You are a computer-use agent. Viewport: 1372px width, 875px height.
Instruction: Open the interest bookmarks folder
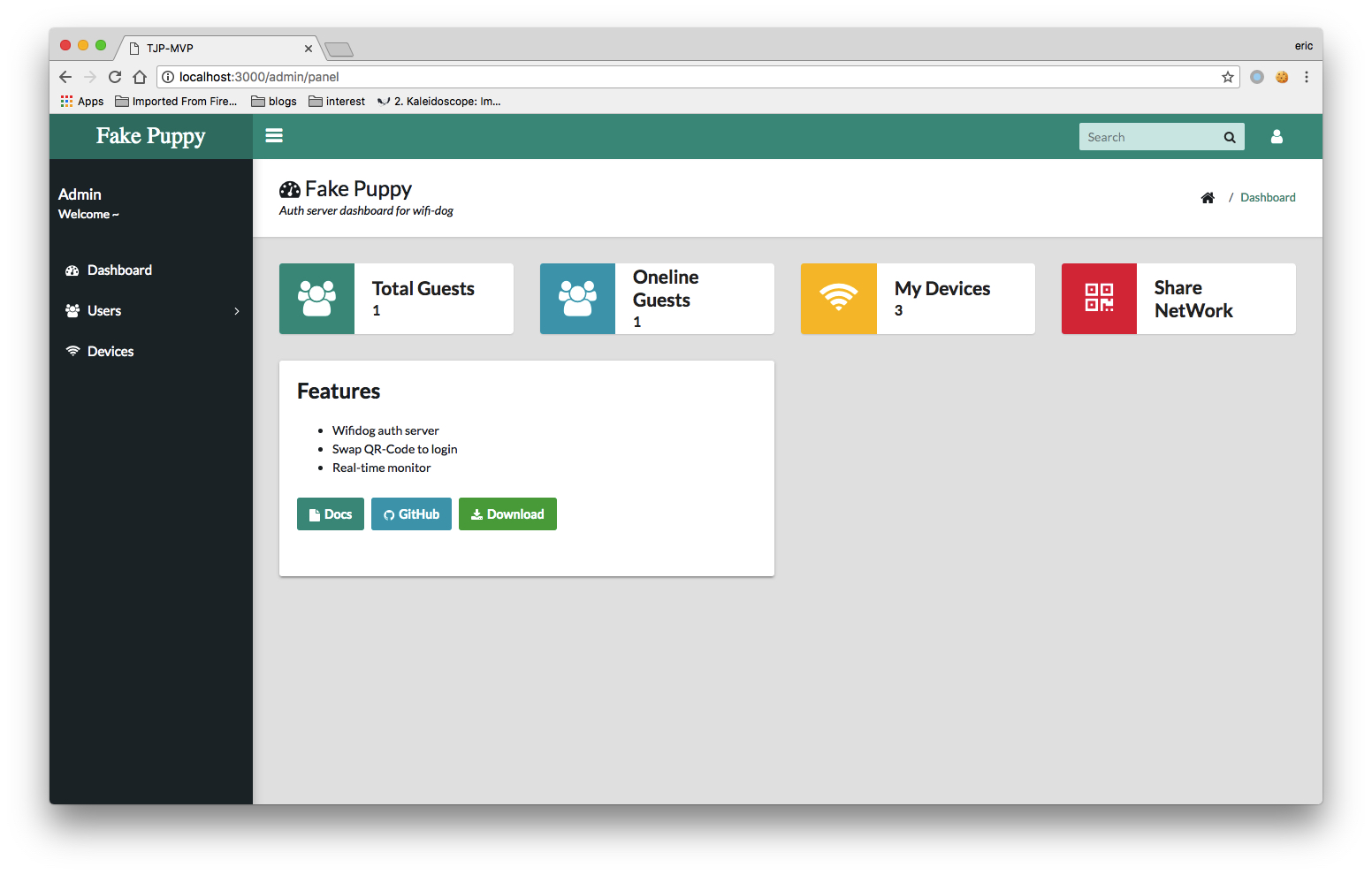tap(337, 101)
